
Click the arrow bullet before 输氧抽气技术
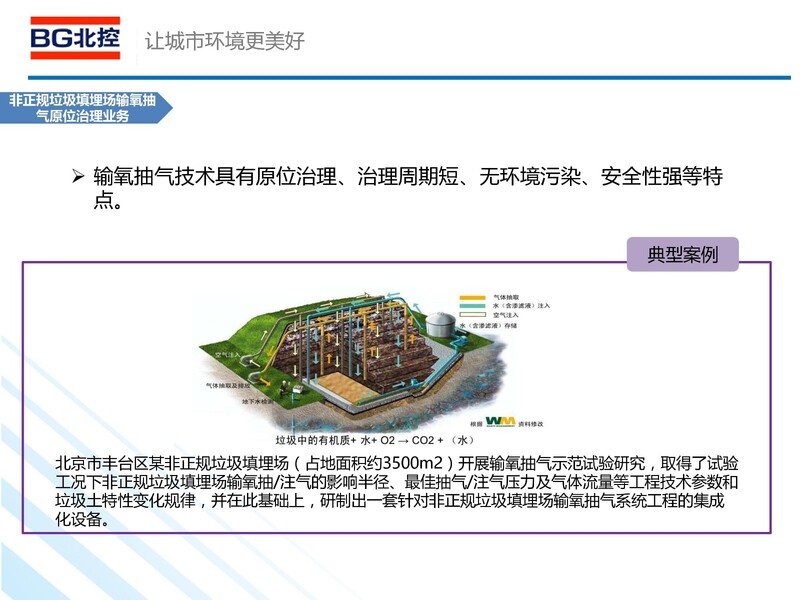(x=79, y=178)
